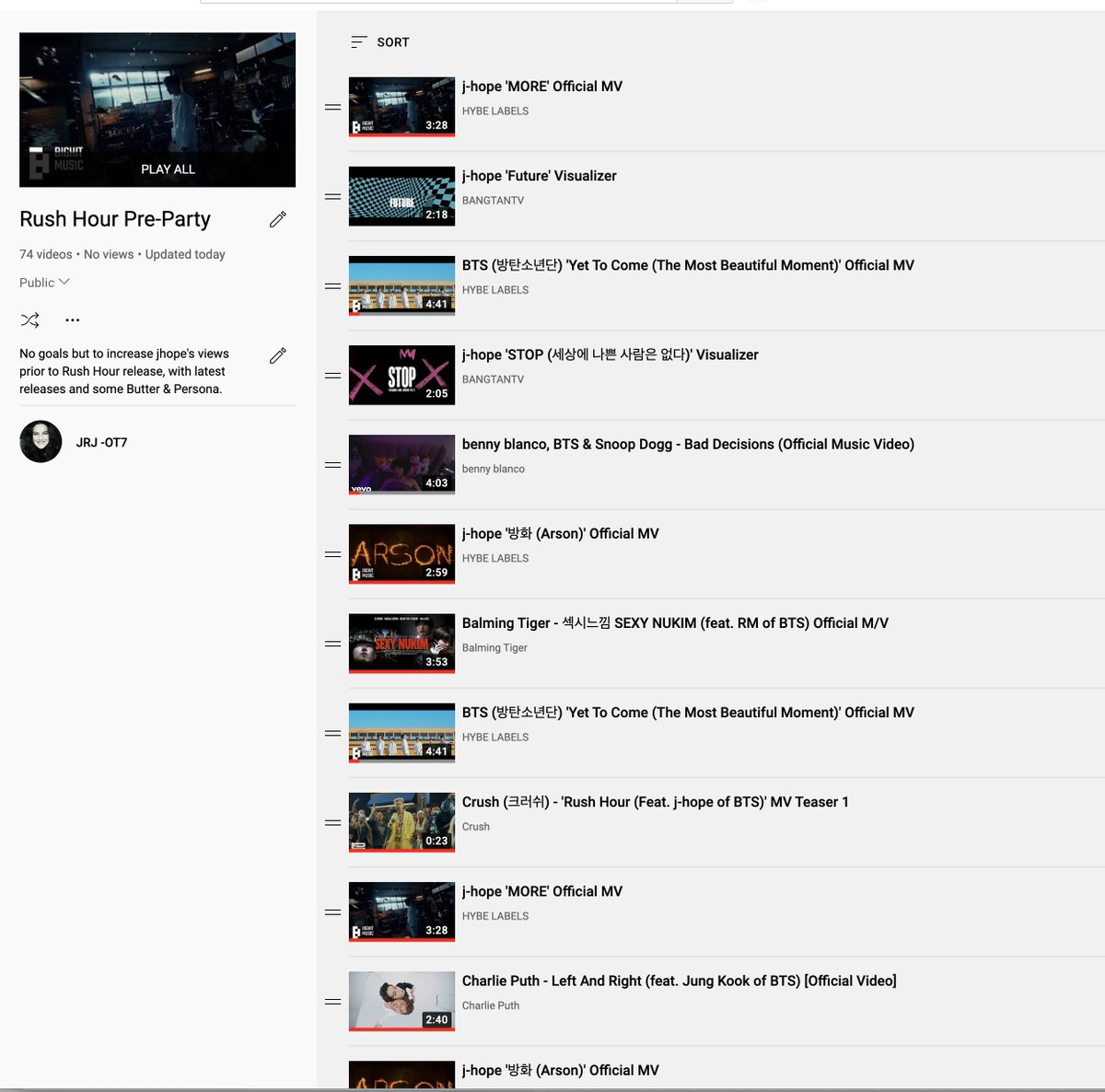Open SEXY NUKIM video thumbnail
Image resolution: width=1105 pixels, height=1092 pixels.
[x=401, y=644]
